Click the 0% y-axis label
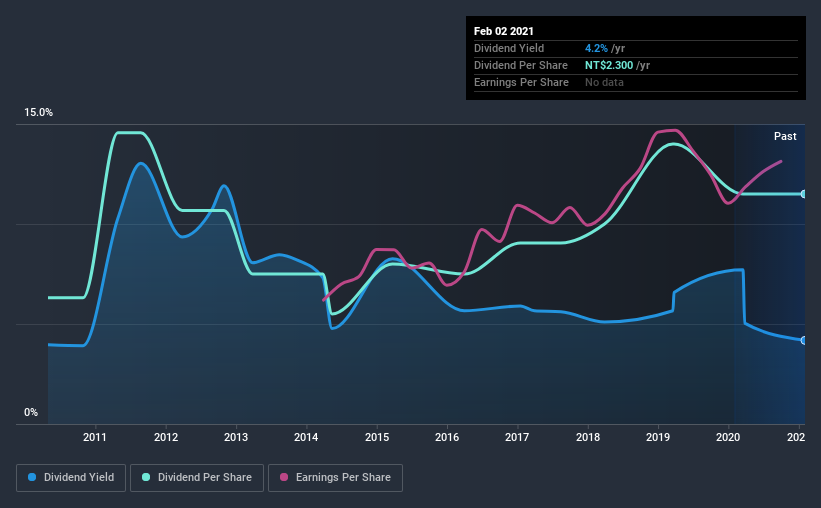The width and height of the screenshot is (821, 508). pos(31,413)
